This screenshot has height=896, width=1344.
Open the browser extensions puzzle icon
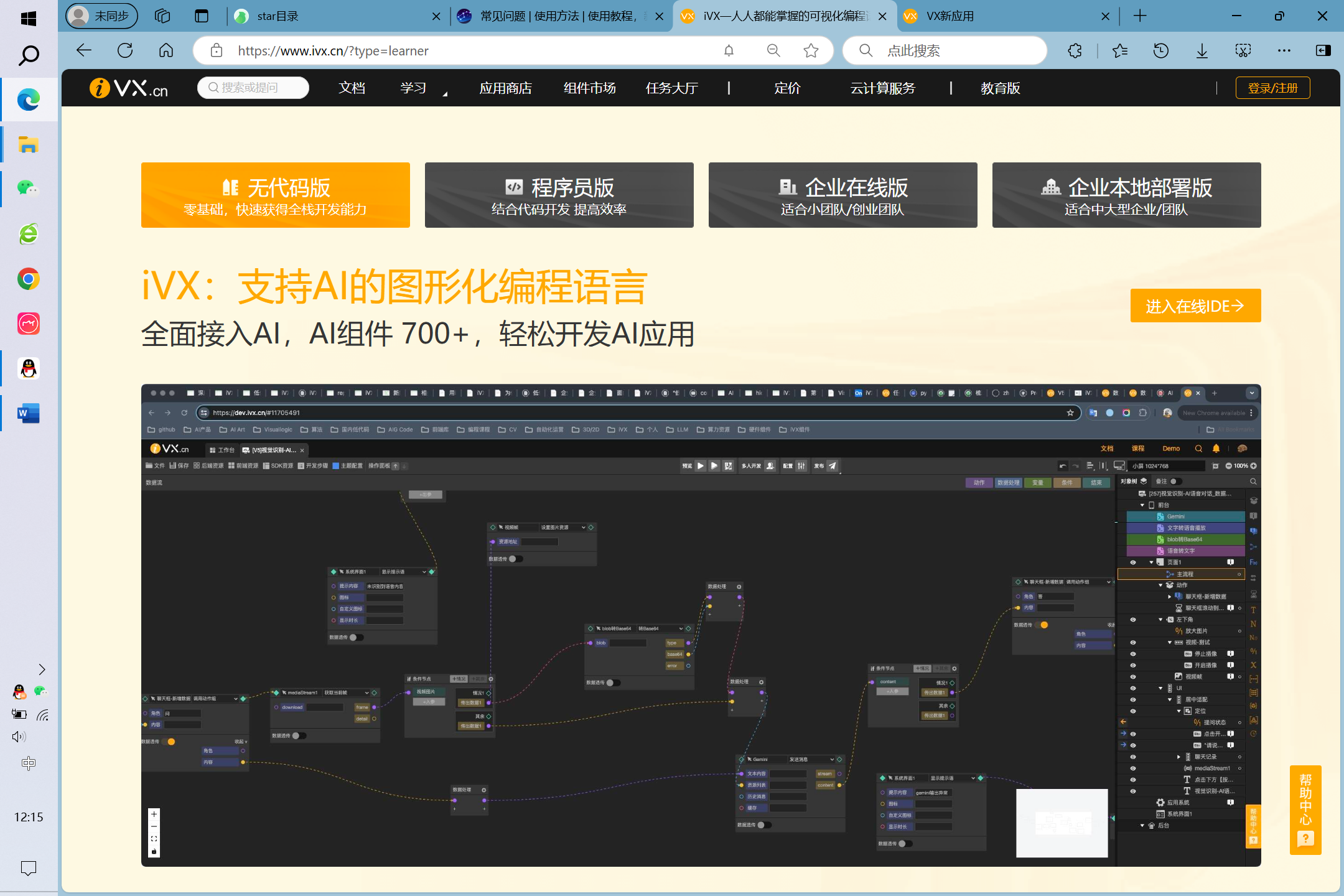[1075, 50]
